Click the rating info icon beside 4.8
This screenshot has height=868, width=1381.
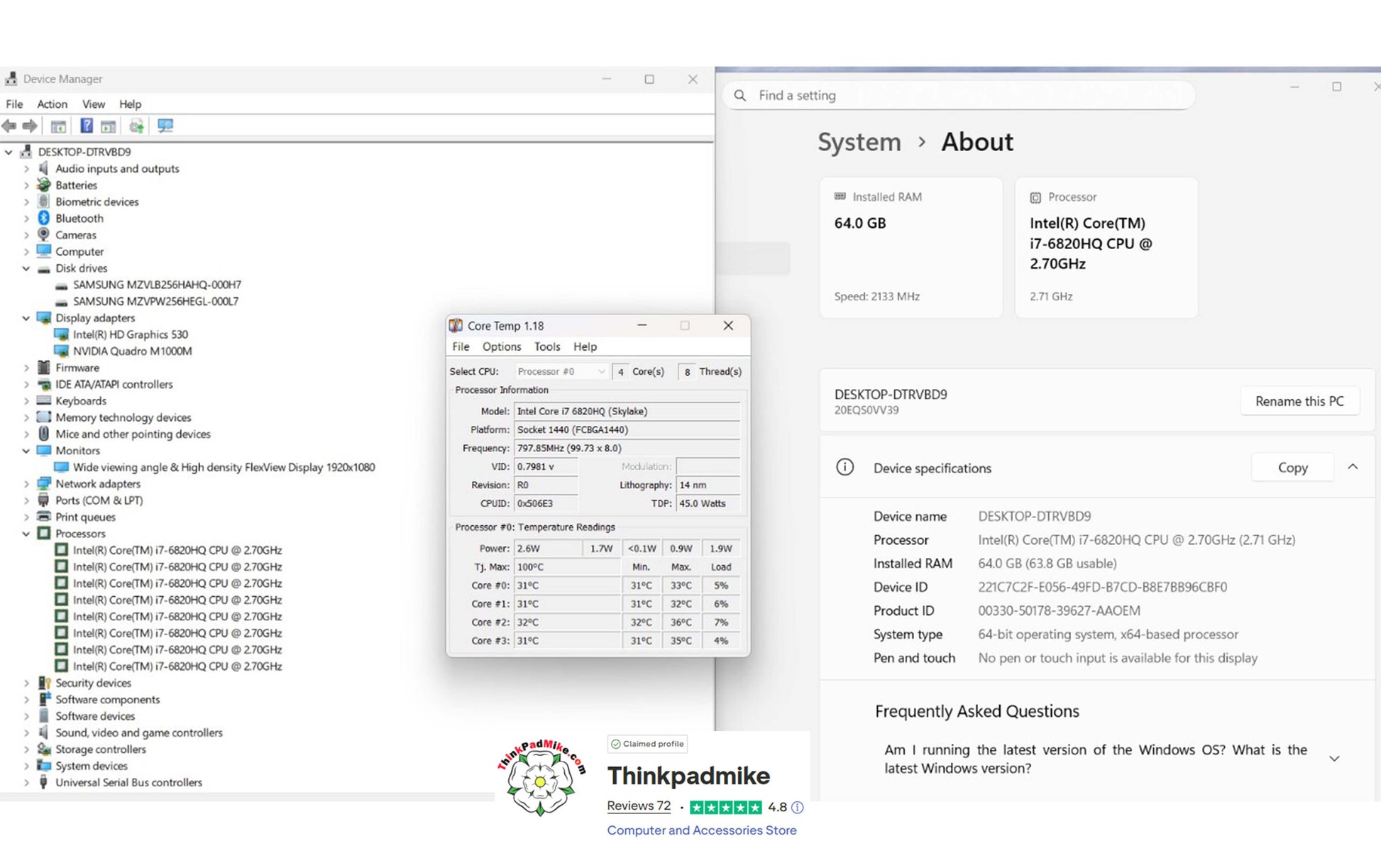click(798, 807)
